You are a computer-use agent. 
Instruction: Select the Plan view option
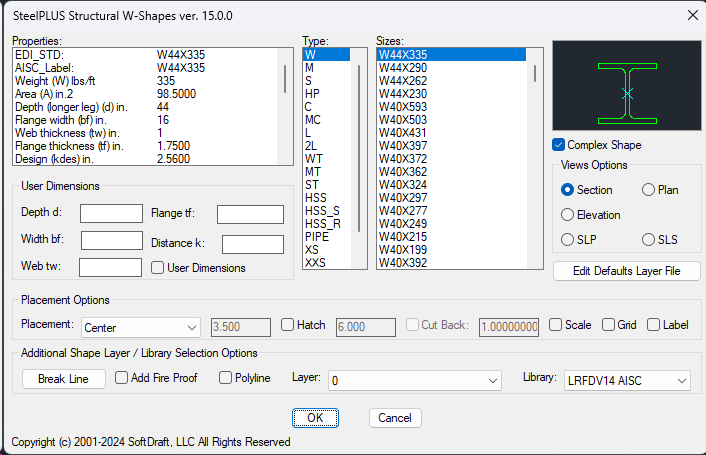(648, 190)
